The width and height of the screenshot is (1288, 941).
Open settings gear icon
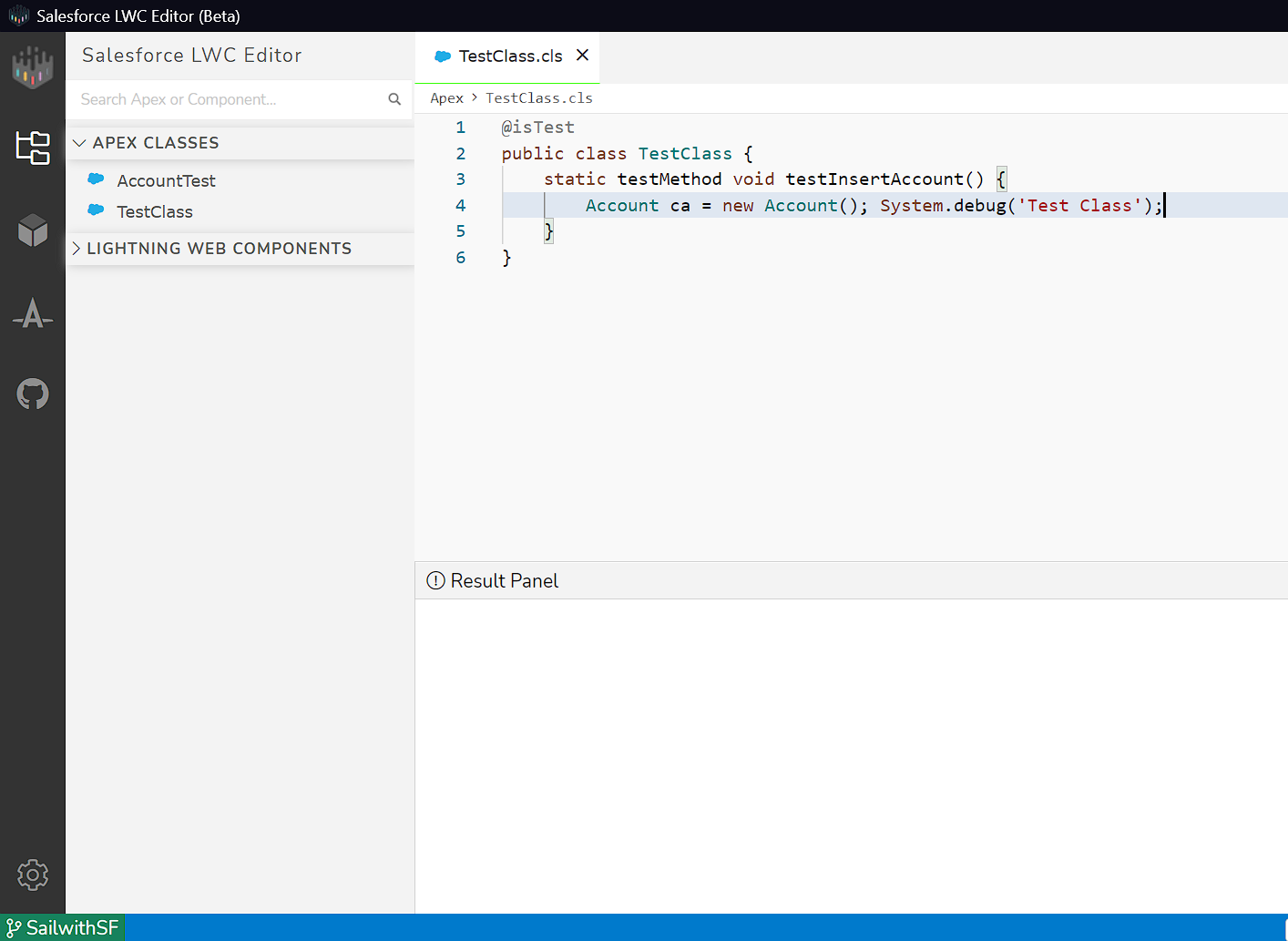click(x=33, y=875)
